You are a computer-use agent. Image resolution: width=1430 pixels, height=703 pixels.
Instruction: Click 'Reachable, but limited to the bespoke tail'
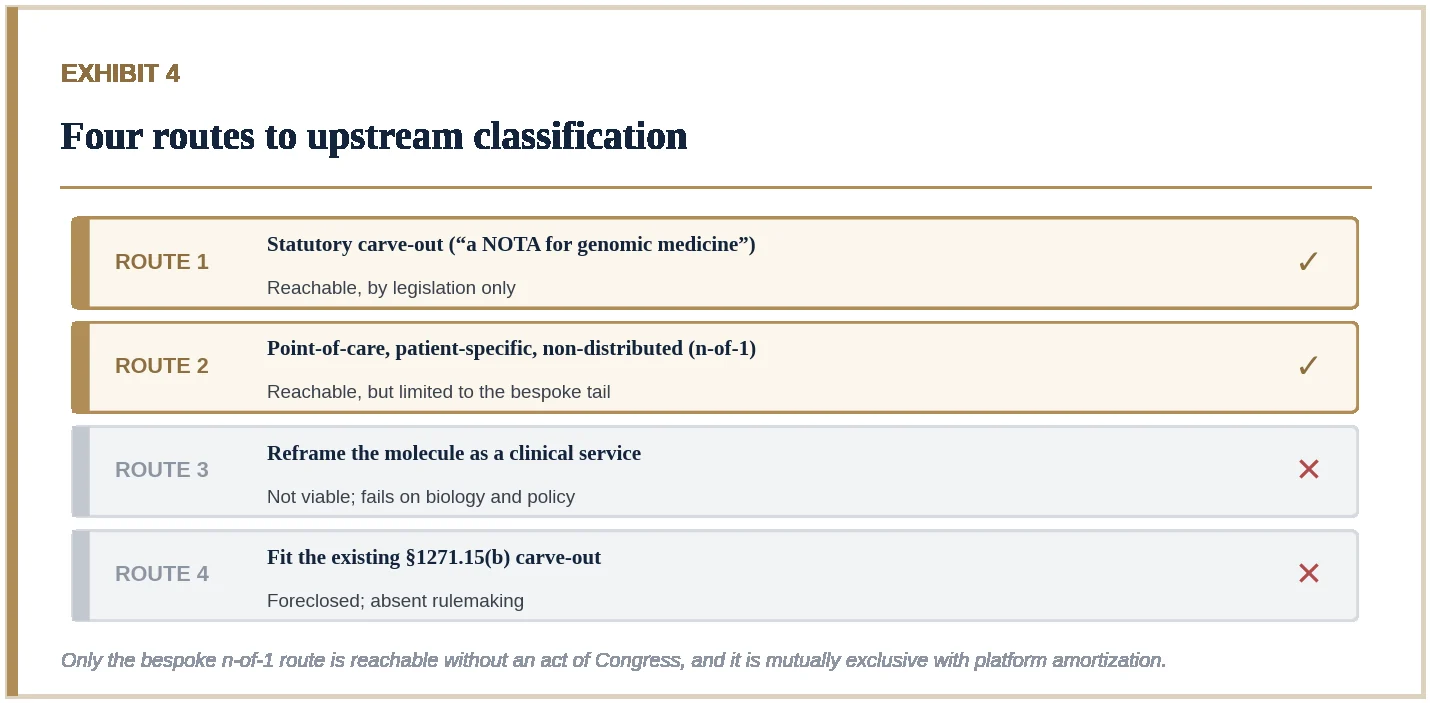click(439, 392)
